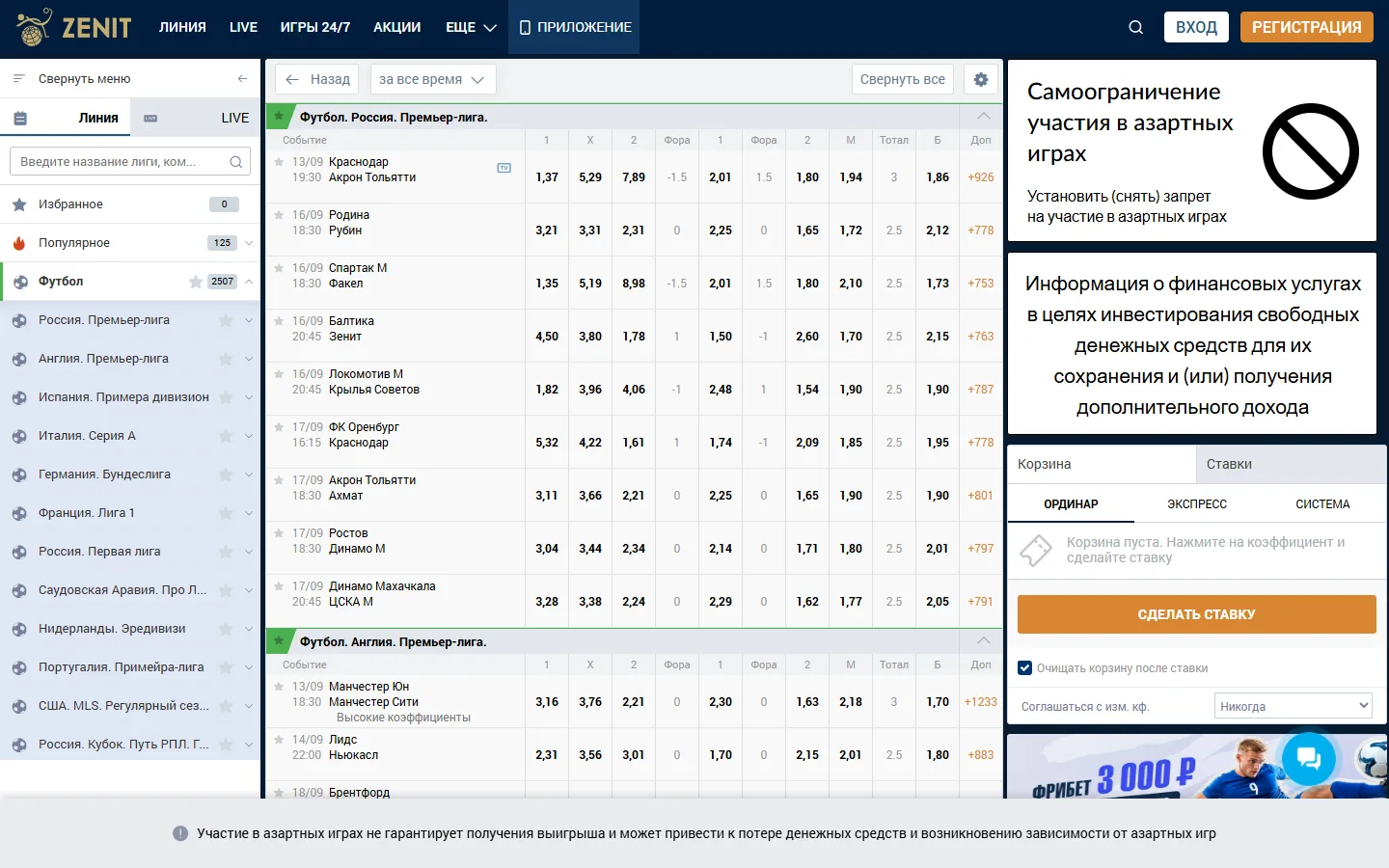This screenshot has width=1389, height=868.
Task: Click the Футбол ball icon in sidebar
Action: click(19, 282)
